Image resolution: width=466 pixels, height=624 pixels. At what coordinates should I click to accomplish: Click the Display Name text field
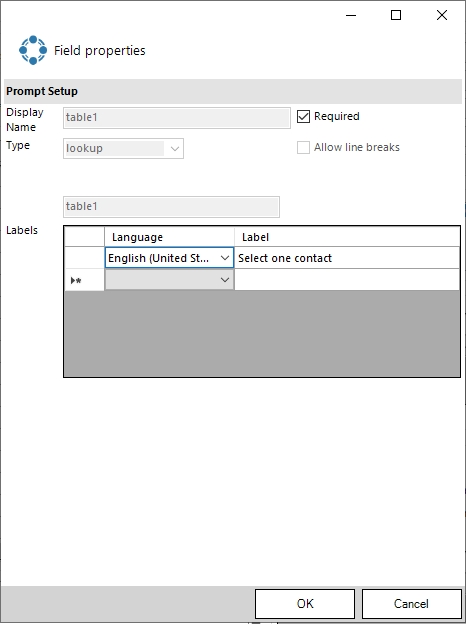pyautogui.click(x=177, y=118)
